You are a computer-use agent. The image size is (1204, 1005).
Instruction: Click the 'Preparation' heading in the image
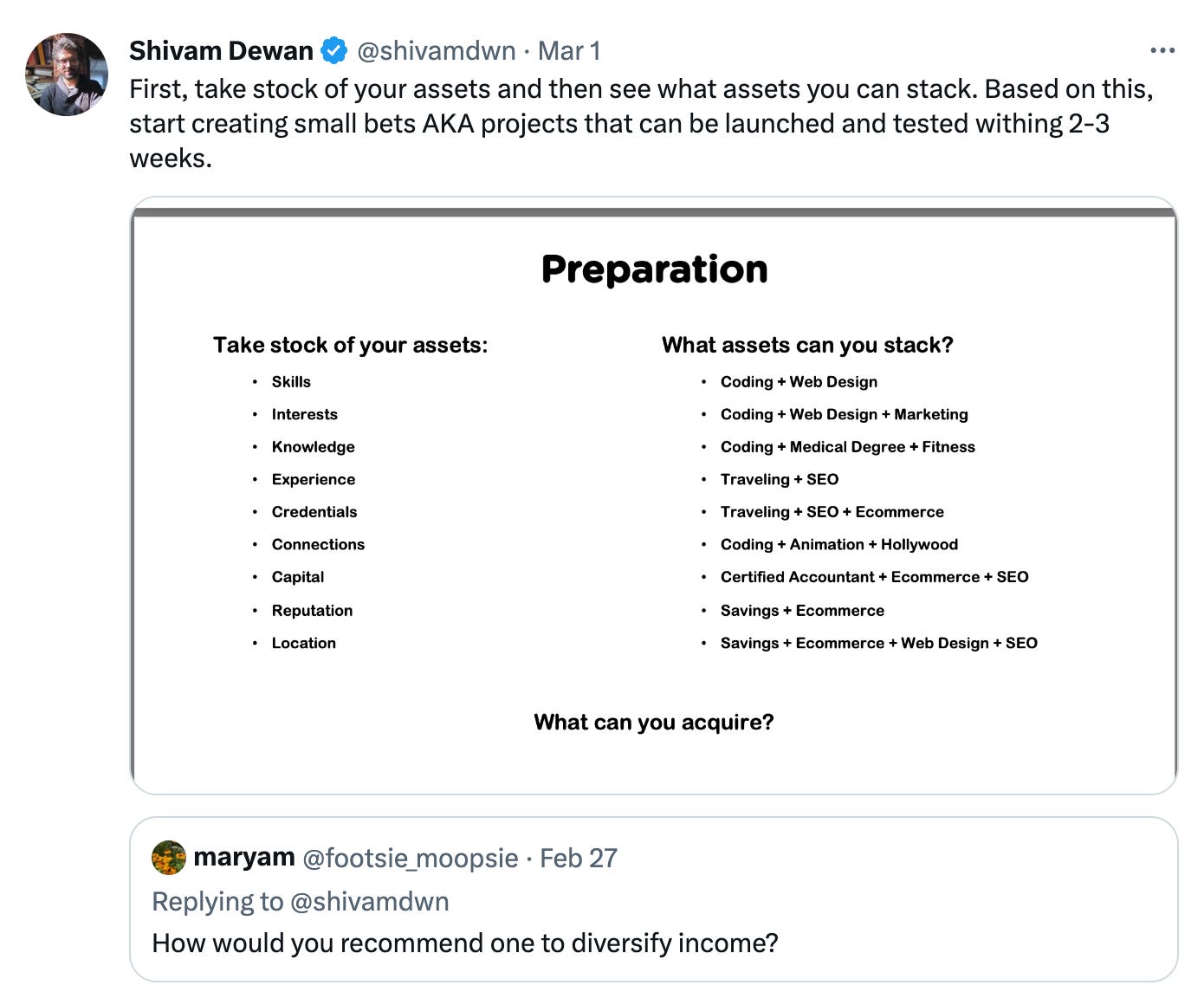tap(655, 269)
